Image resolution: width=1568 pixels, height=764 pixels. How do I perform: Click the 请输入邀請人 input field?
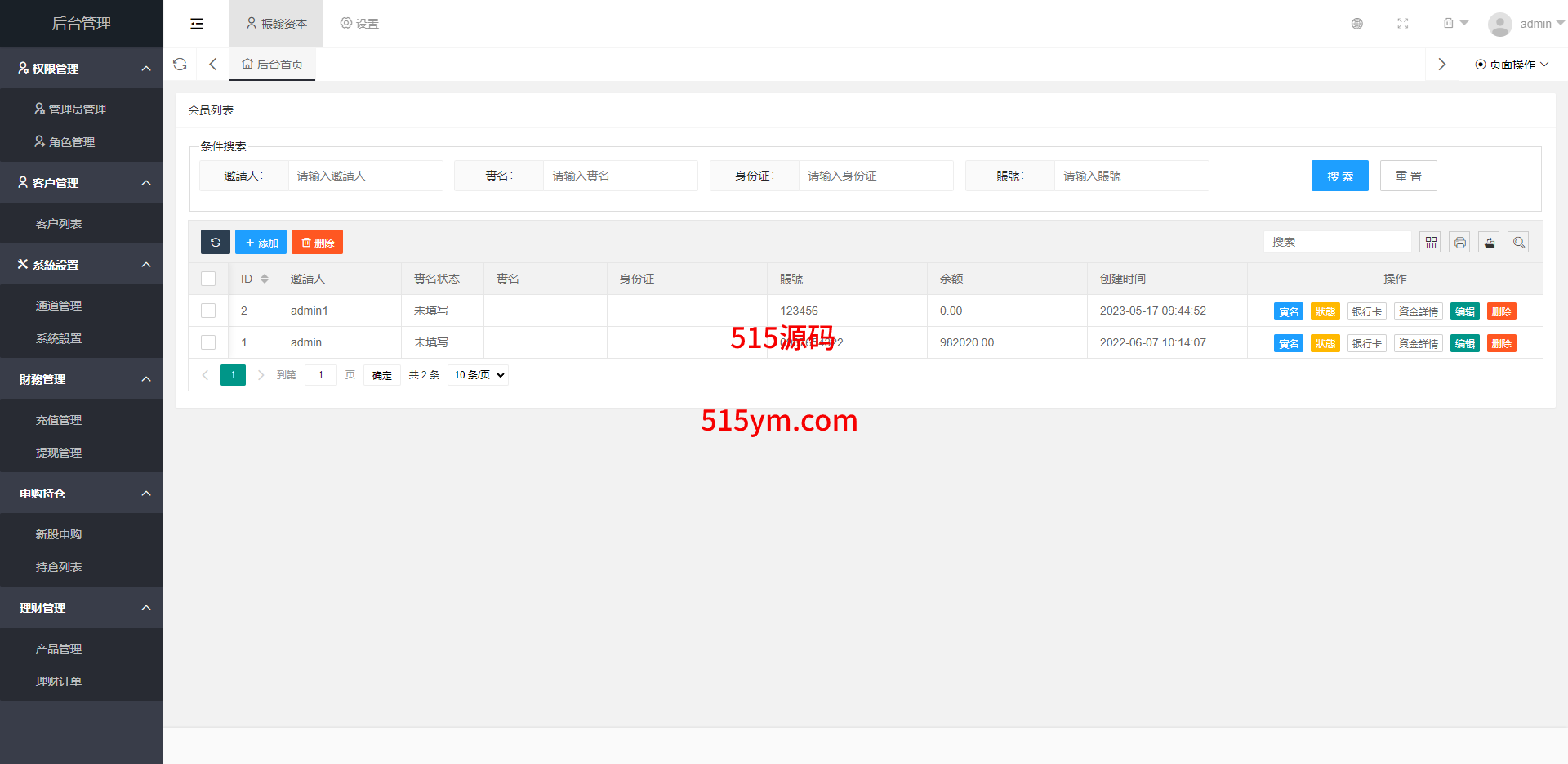pyautogui.click(x=365, y=176)
